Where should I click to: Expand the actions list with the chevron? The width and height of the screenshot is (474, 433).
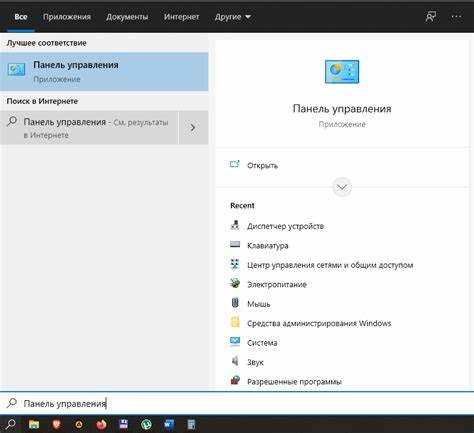coord(342,187)
